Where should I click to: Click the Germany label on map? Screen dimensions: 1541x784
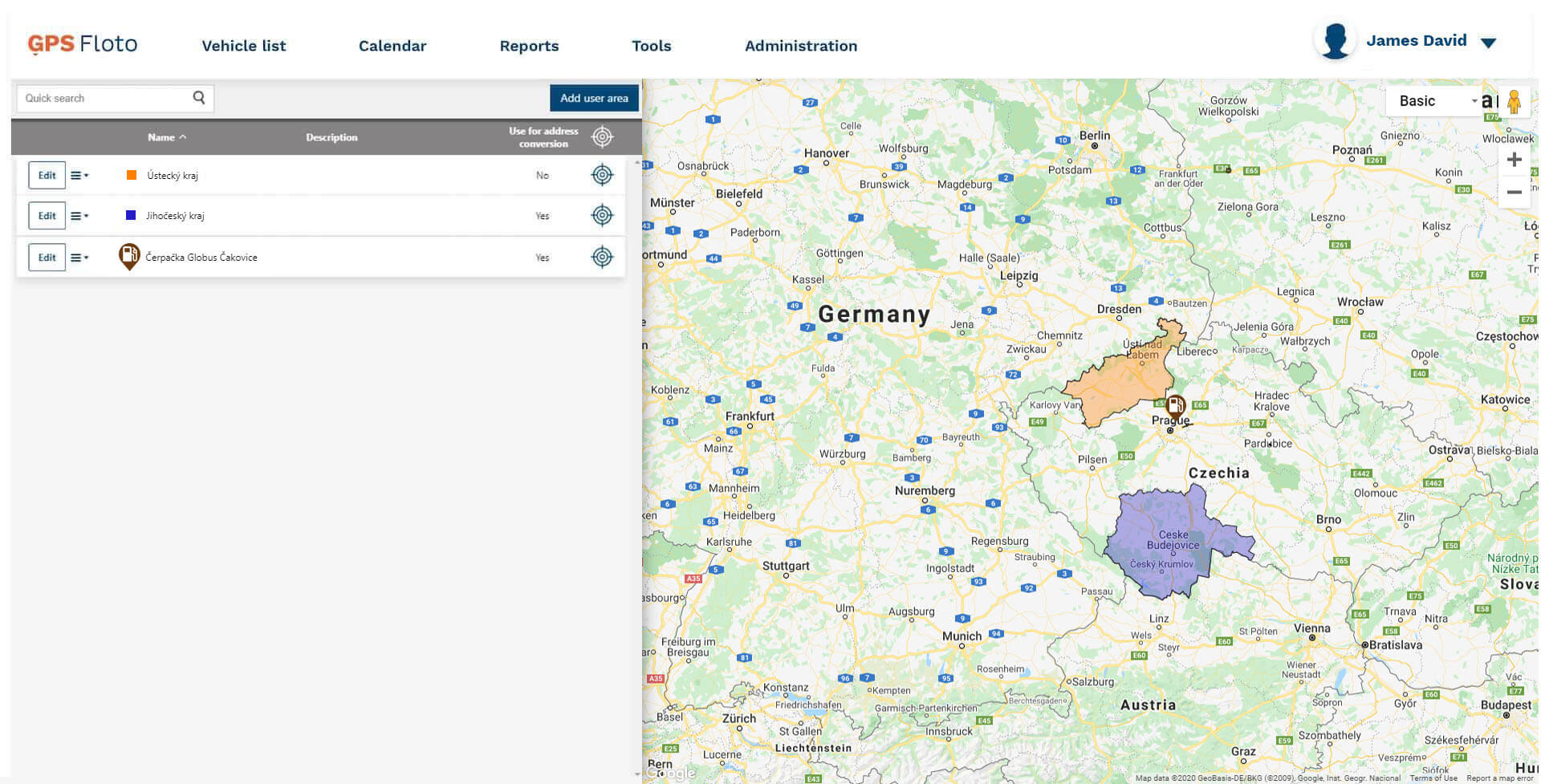[x=874, y=314]
